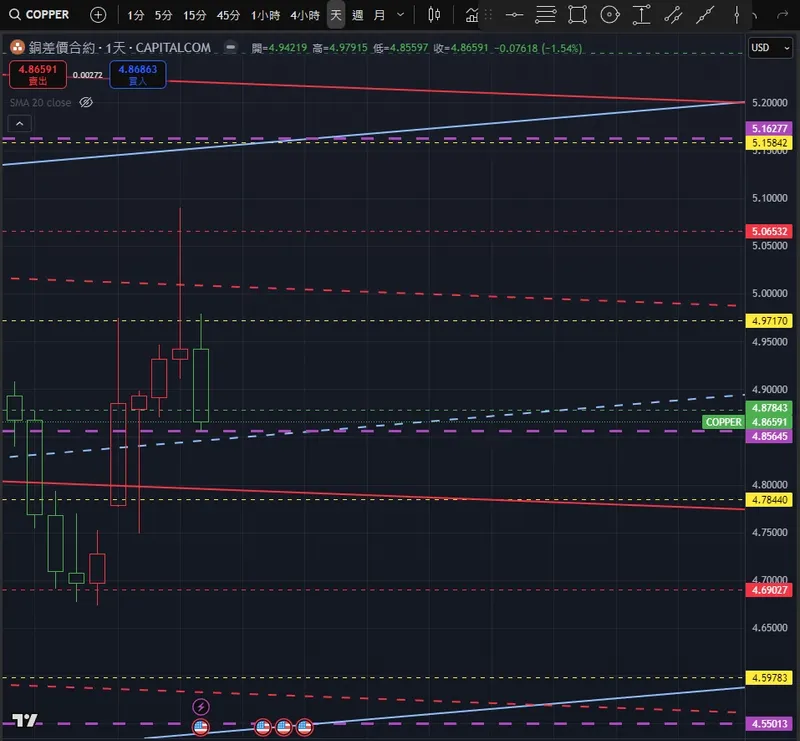Select the trend line drawing tool
This screenshot has height=741, width=800.
pyautogui.click(x=705, y=15)
